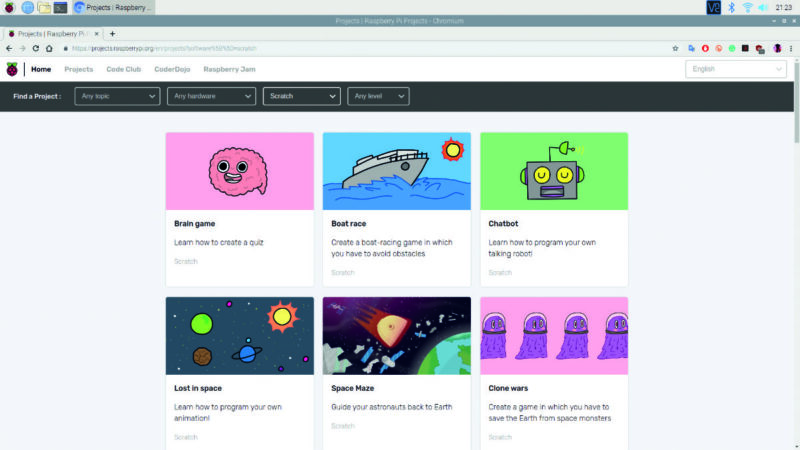
Task: Expand the Any topic filter
Action: pyautogui.click(x=117, y=96)
